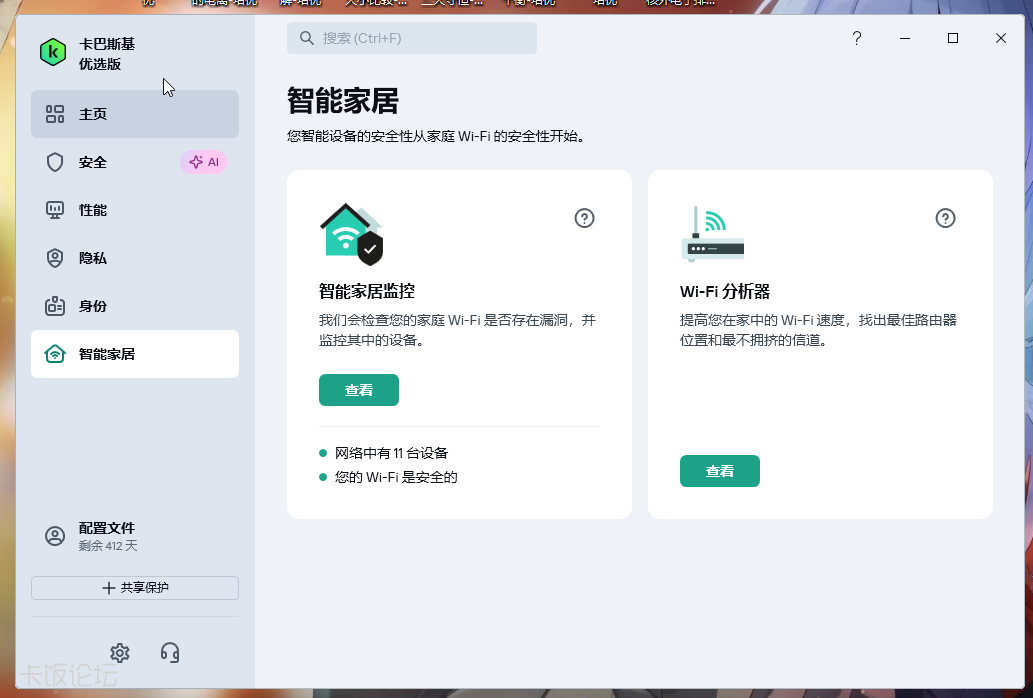
Task: Click the 查看 button under Wi-Fi 分析器
Action: (x=720, y=471)
